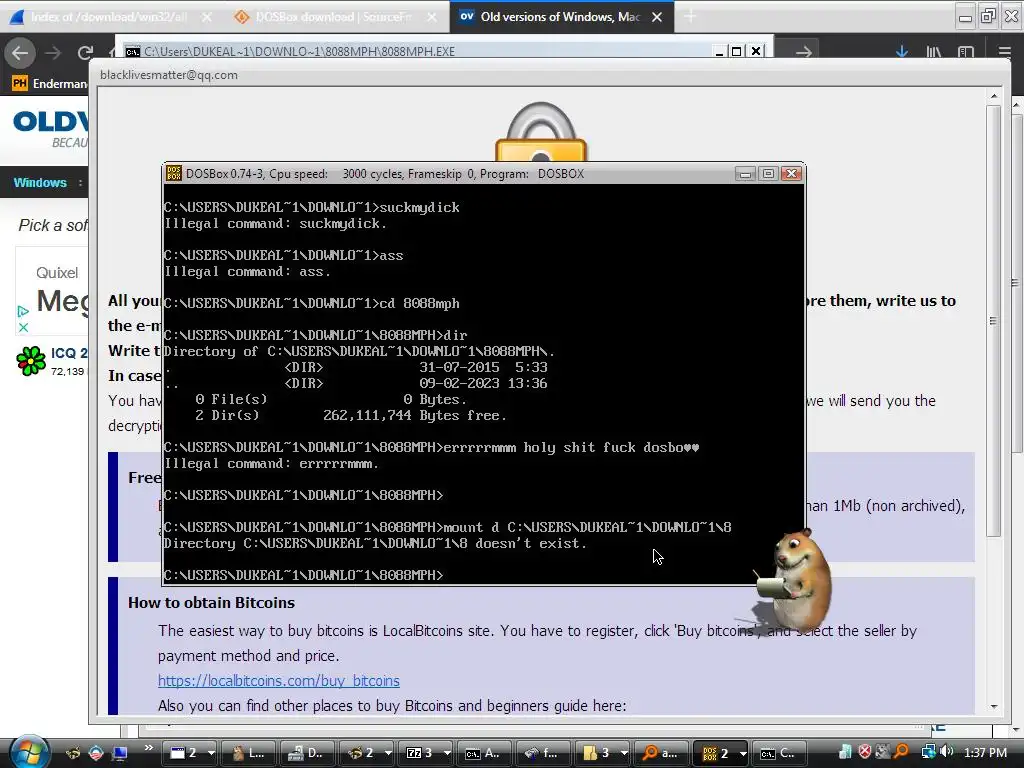Open the 'f...' taskbar item

tap(542, 753)
